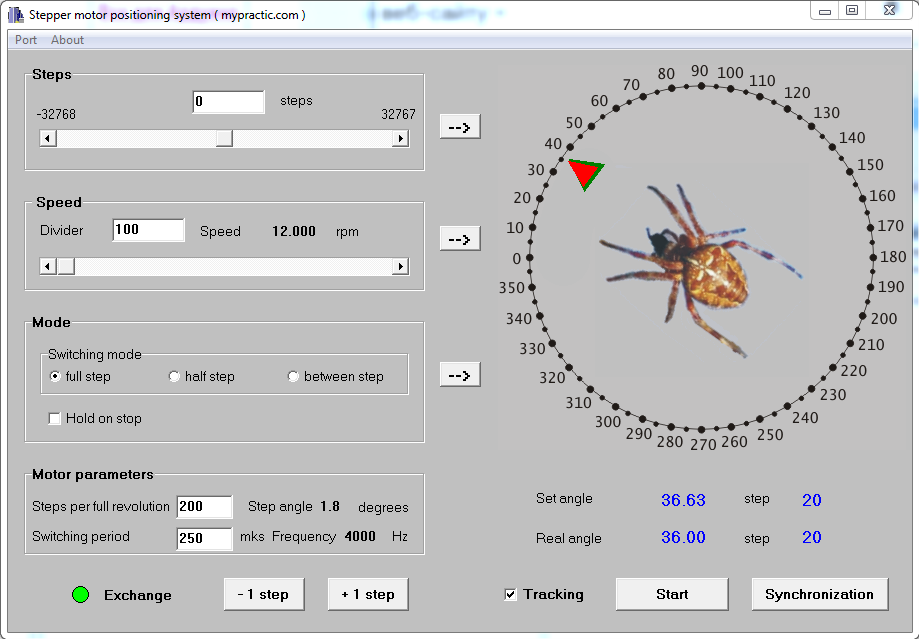Click the Switching period input field

tap(205, 538)
